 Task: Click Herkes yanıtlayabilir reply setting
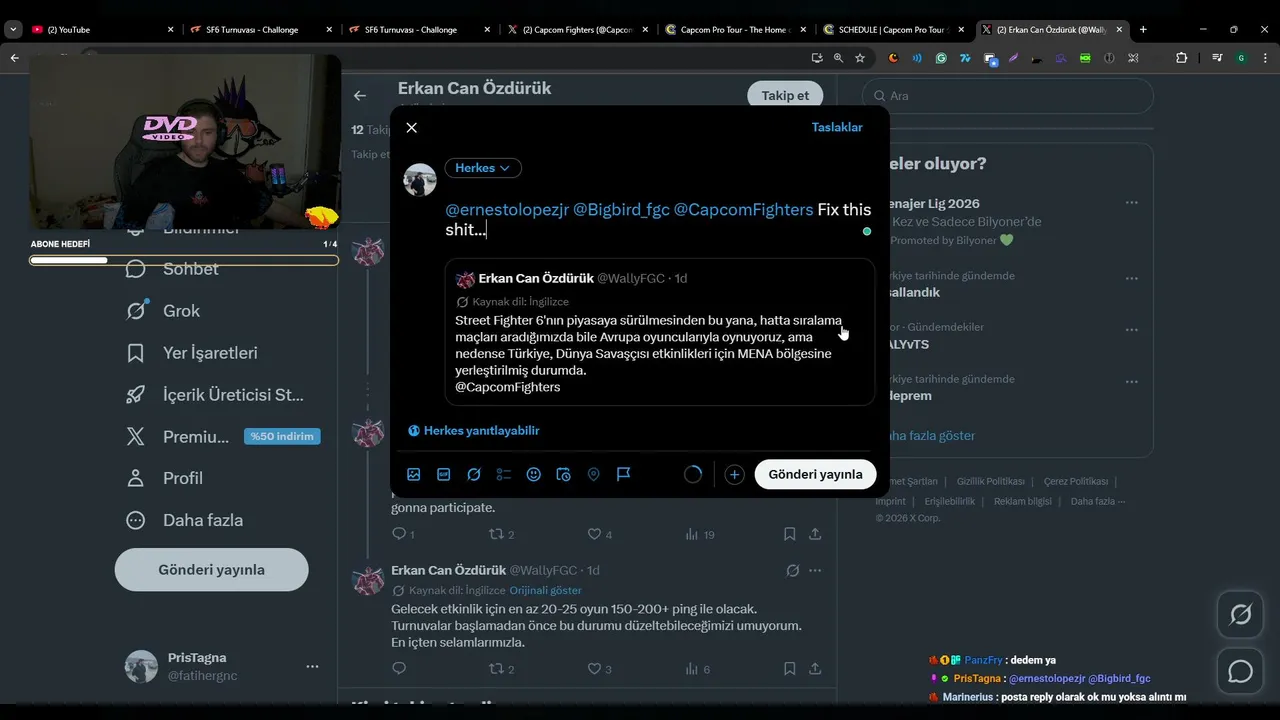point(474,430)
